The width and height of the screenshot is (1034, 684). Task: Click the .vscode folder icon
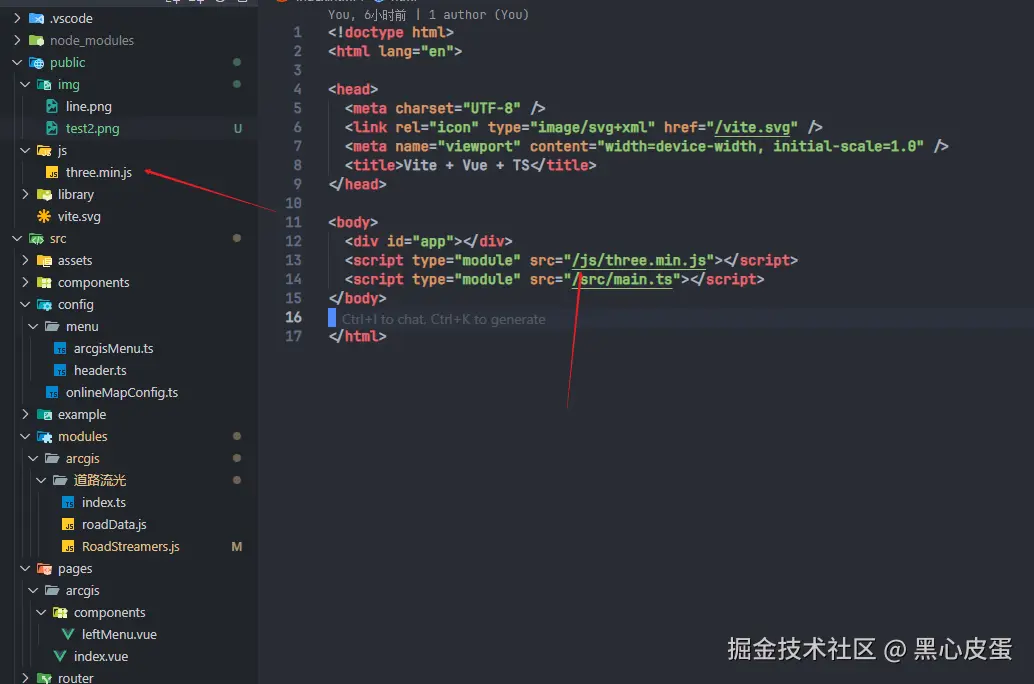pyautogui.click(x=36, y=18)
